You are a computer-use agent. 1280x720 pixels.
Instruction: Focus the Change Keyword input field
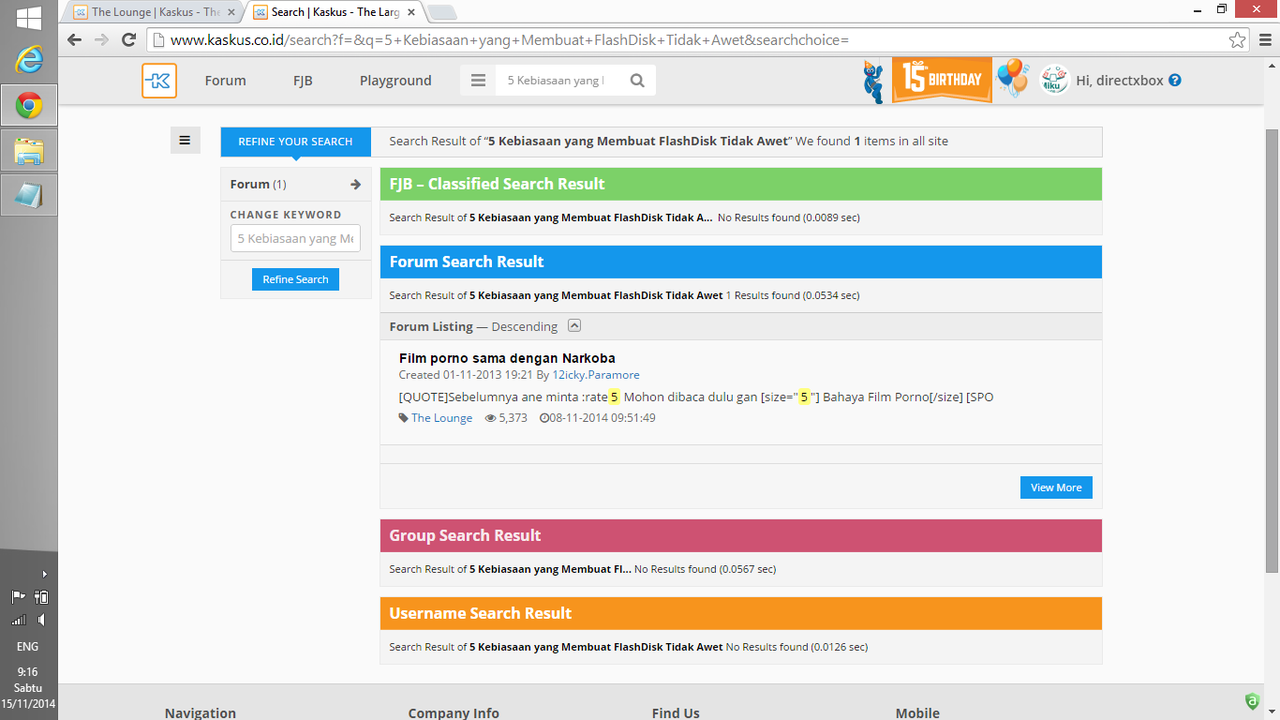tap(296, 238)
